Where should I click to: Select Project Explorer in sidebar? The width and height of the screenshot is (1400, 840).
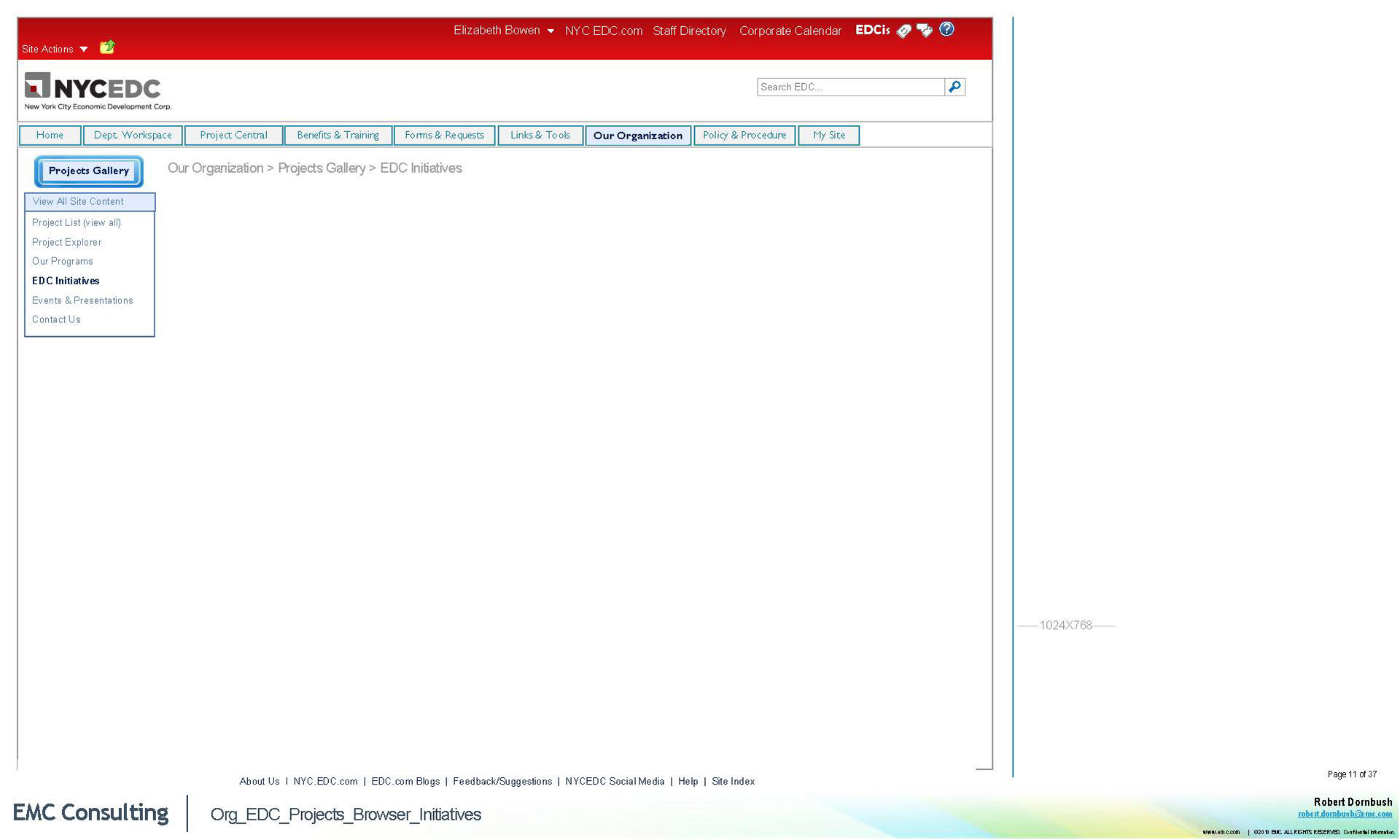pyautogui.click(x=66, y=242)
